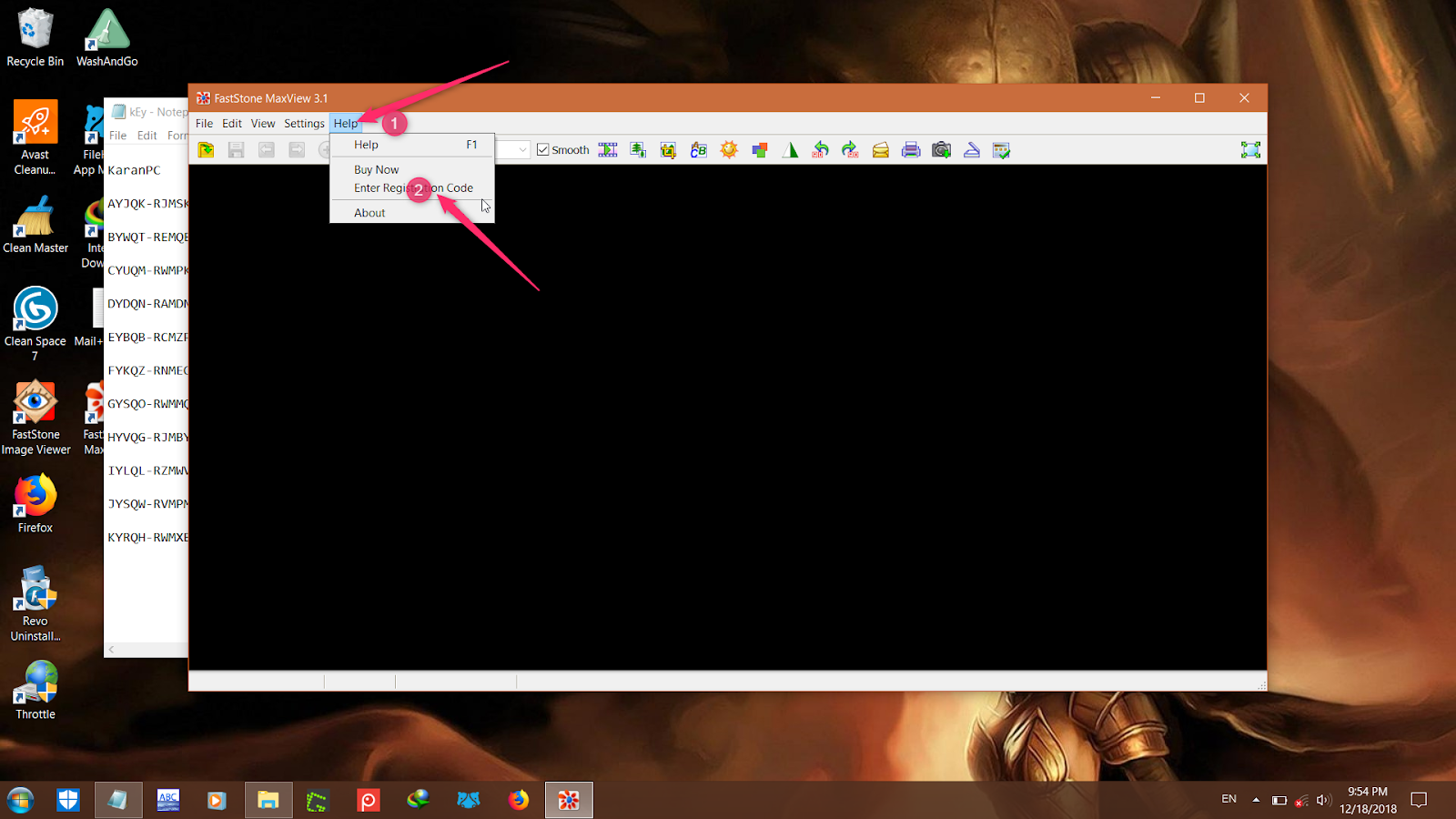Select the Recycle Bin desktop icon
The height and width of the screenshot is (819, 1456).
(35, 37)
